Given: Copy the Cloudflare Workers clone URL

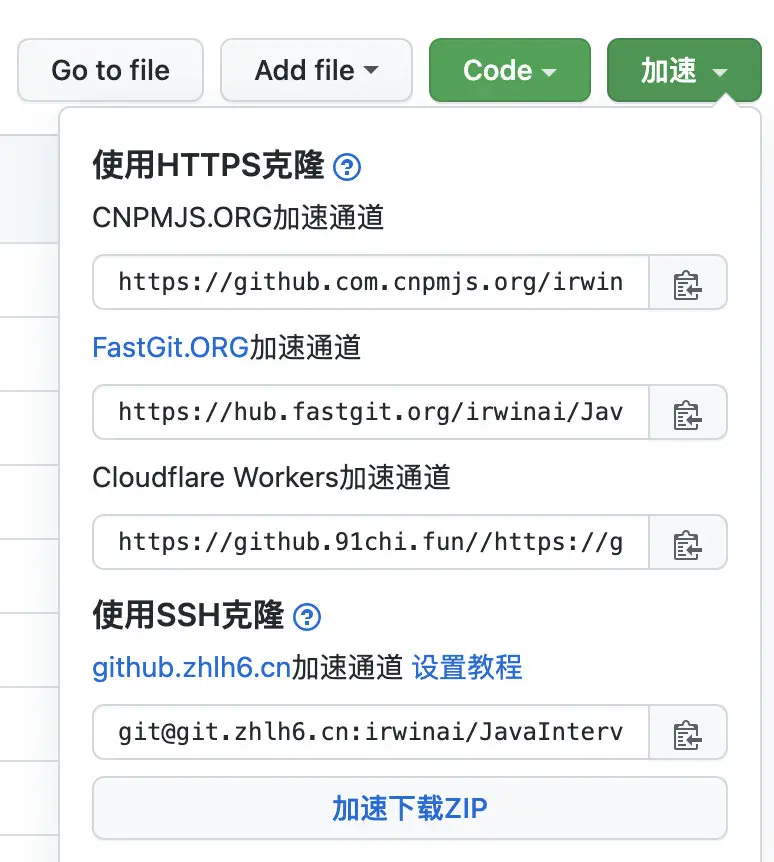Looking at the screenshot, I should 688,543.
